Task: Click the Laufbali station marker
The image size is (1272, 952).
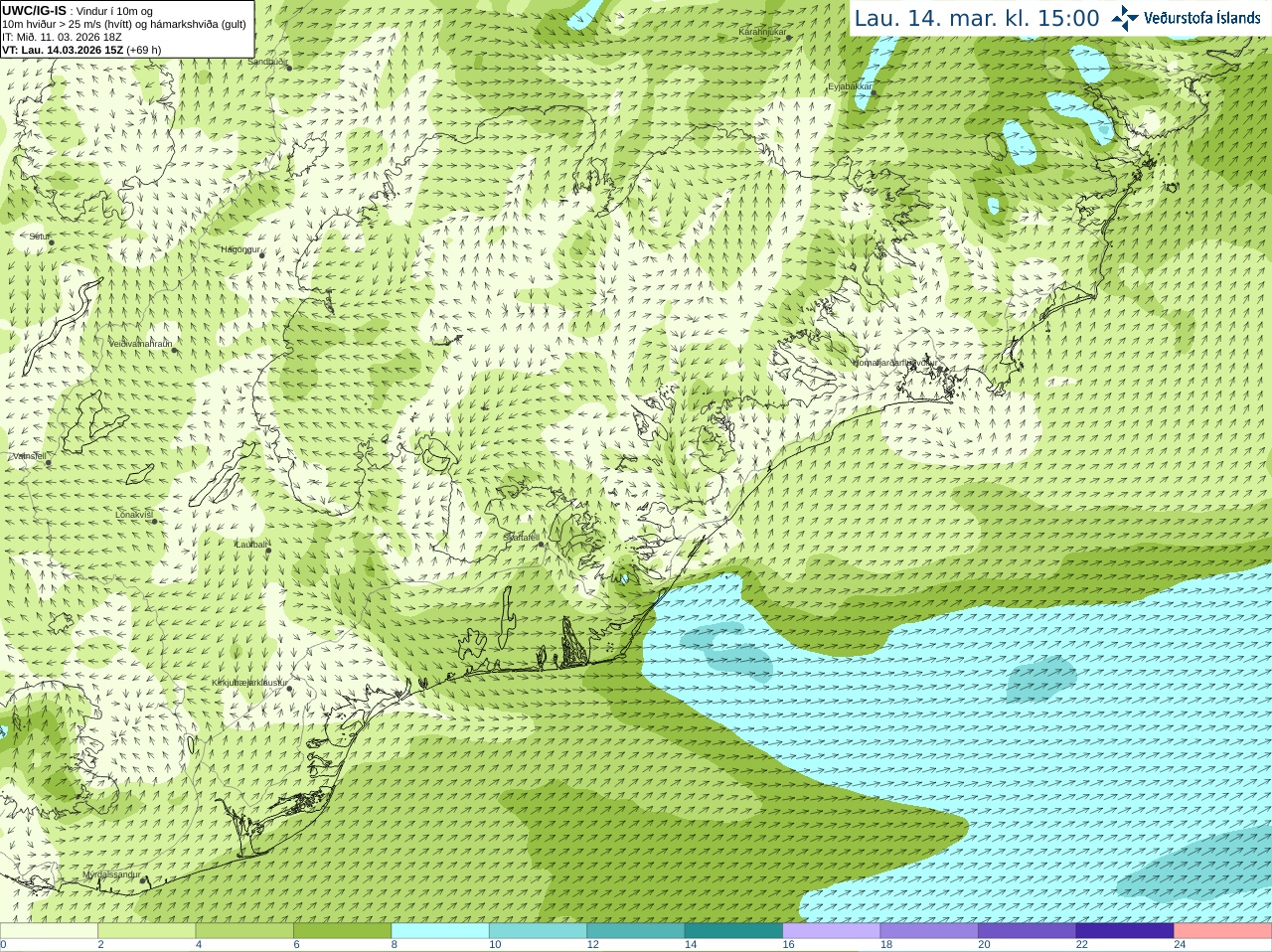Action: [x=268, y=550]
